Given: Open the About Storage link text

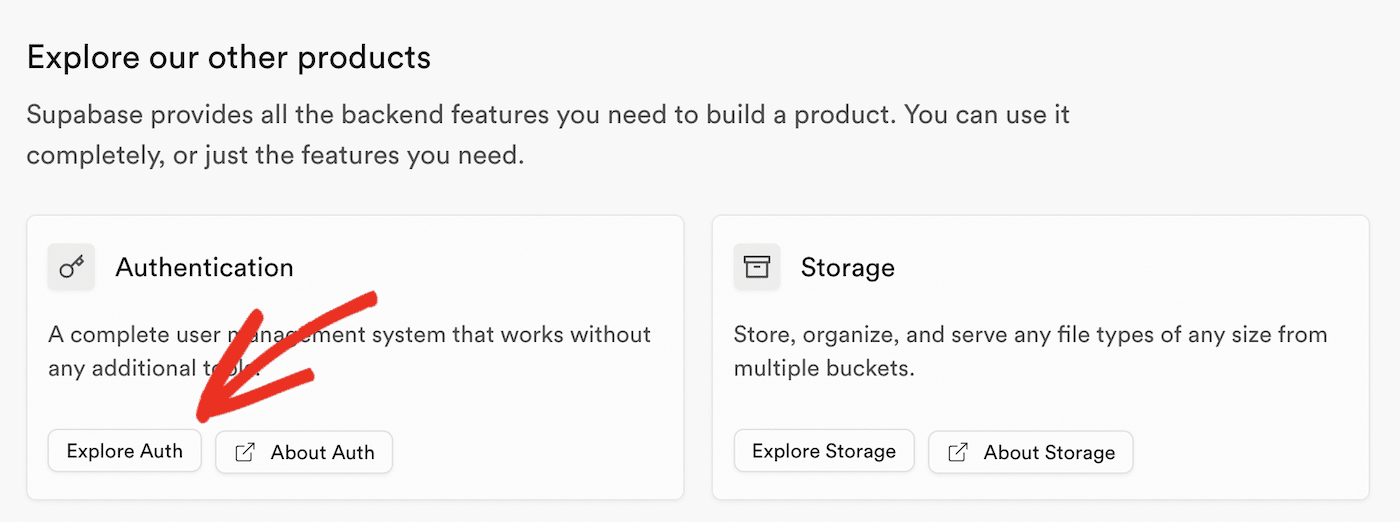Looking at the screenshot, I should coord(1049,452).
